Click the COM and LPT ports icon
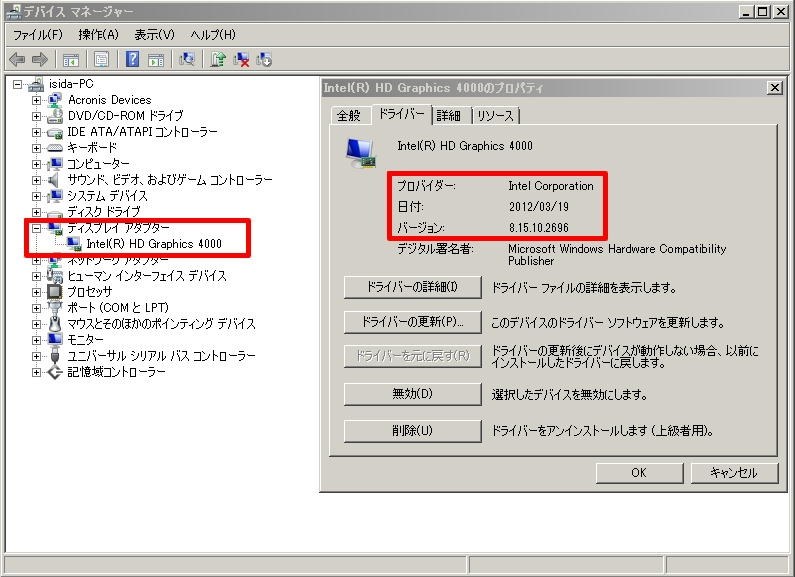 55,307
